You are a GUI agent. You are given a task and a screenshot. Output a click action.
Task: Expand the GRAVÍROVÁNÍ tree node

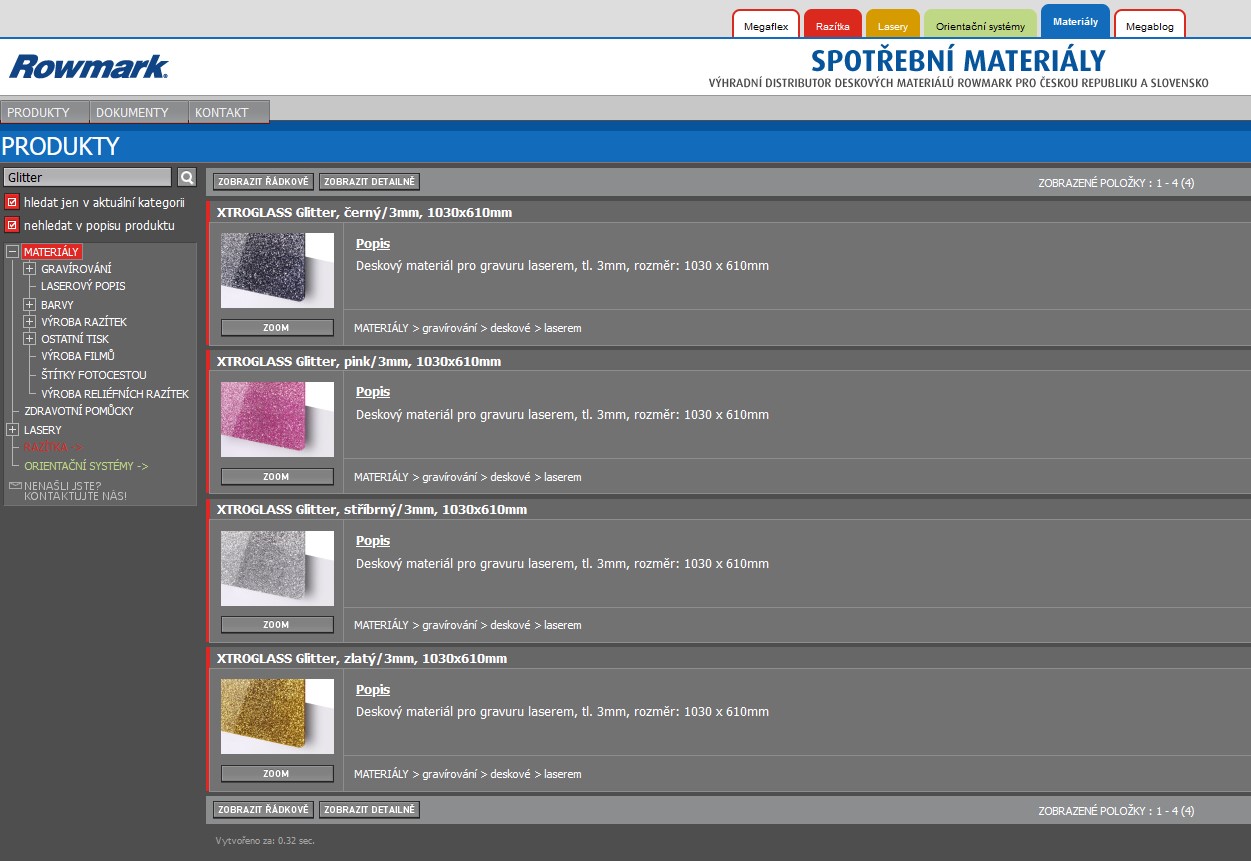point(30,269)
